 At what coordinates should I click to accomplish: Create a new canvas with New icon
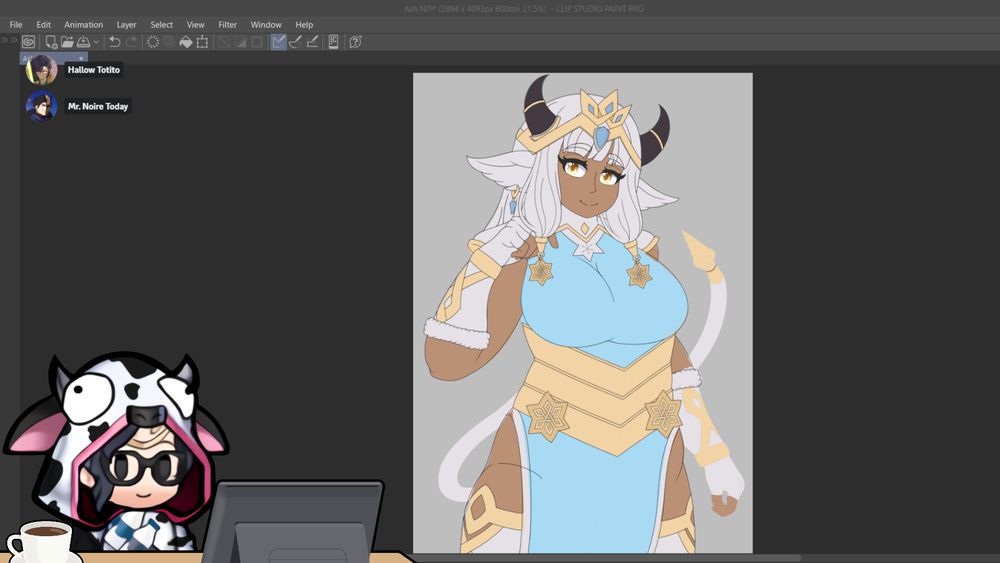coord(51,42)
